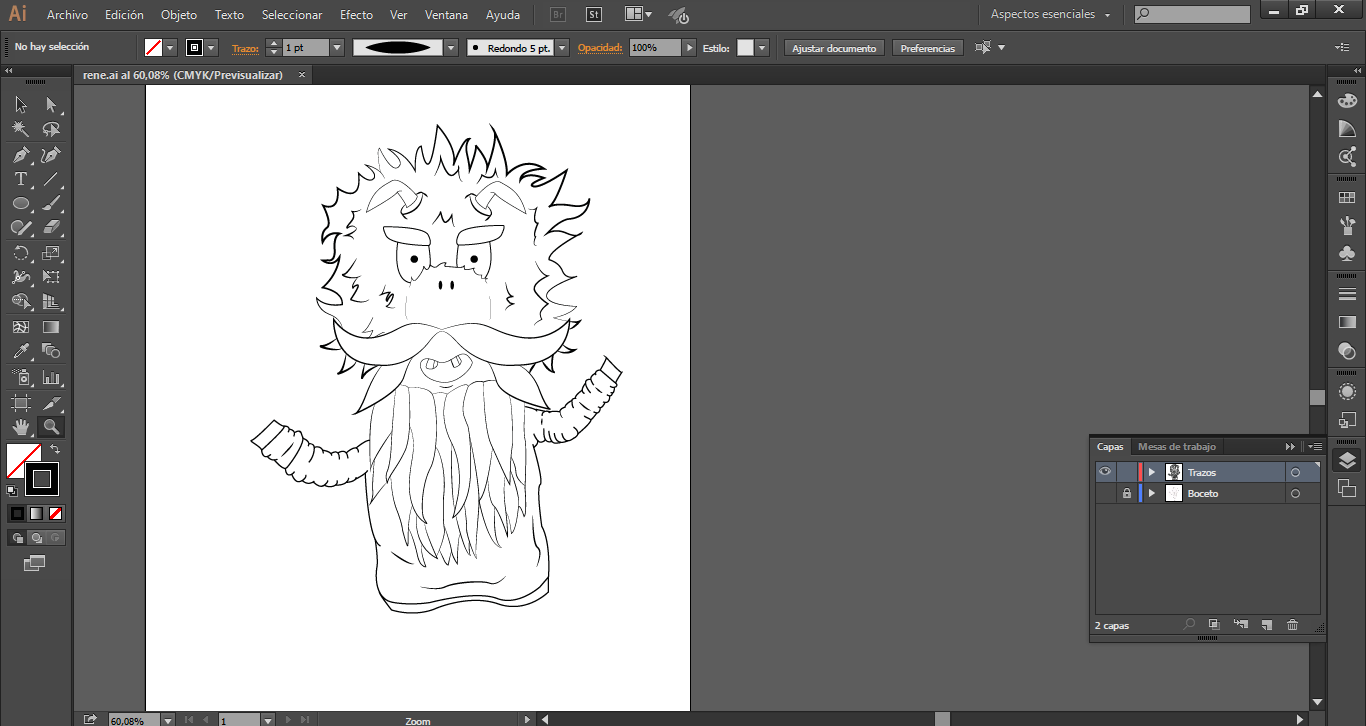Open the Aspectos esenciales workspace dropdown
The image size is (1366, 726).
point(1050,15)
